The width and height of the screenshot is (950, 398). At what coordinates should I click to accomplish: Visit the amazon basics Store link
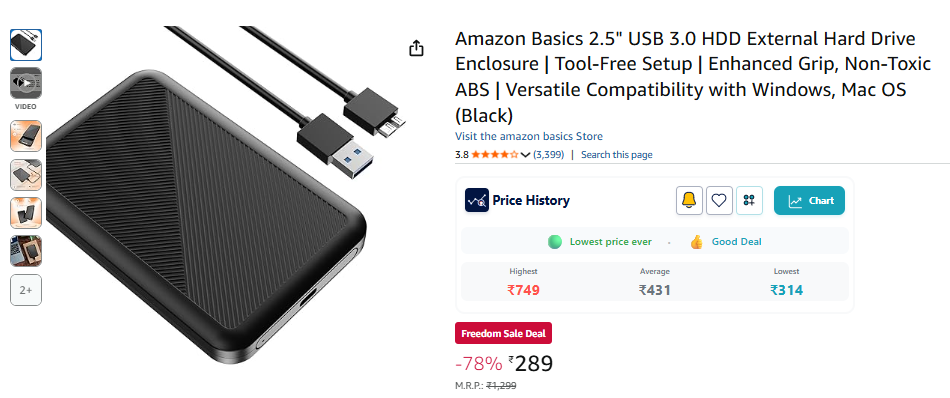coord(529,136)
